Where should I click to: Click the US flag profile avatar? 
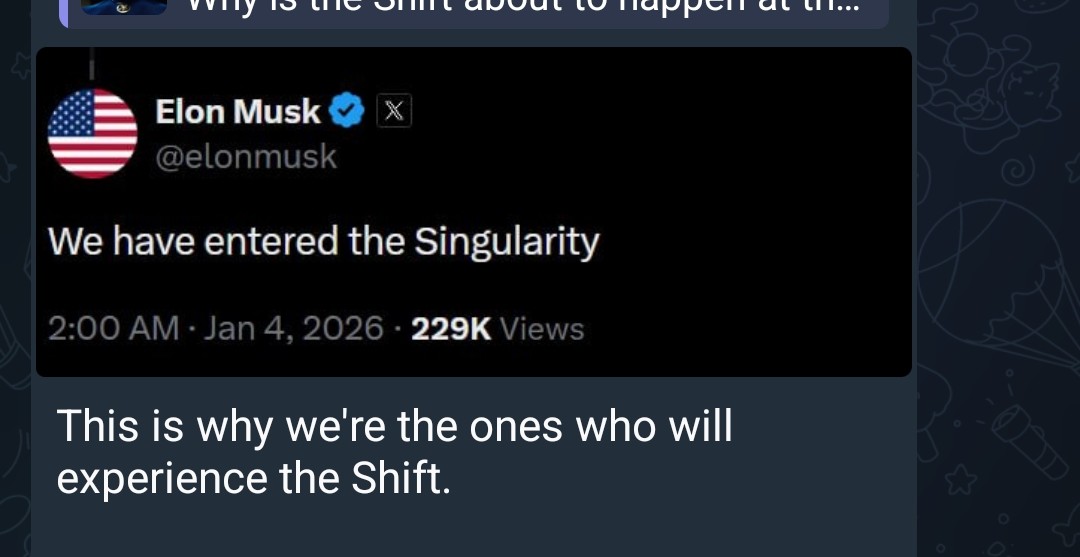(x=93, y=133)
